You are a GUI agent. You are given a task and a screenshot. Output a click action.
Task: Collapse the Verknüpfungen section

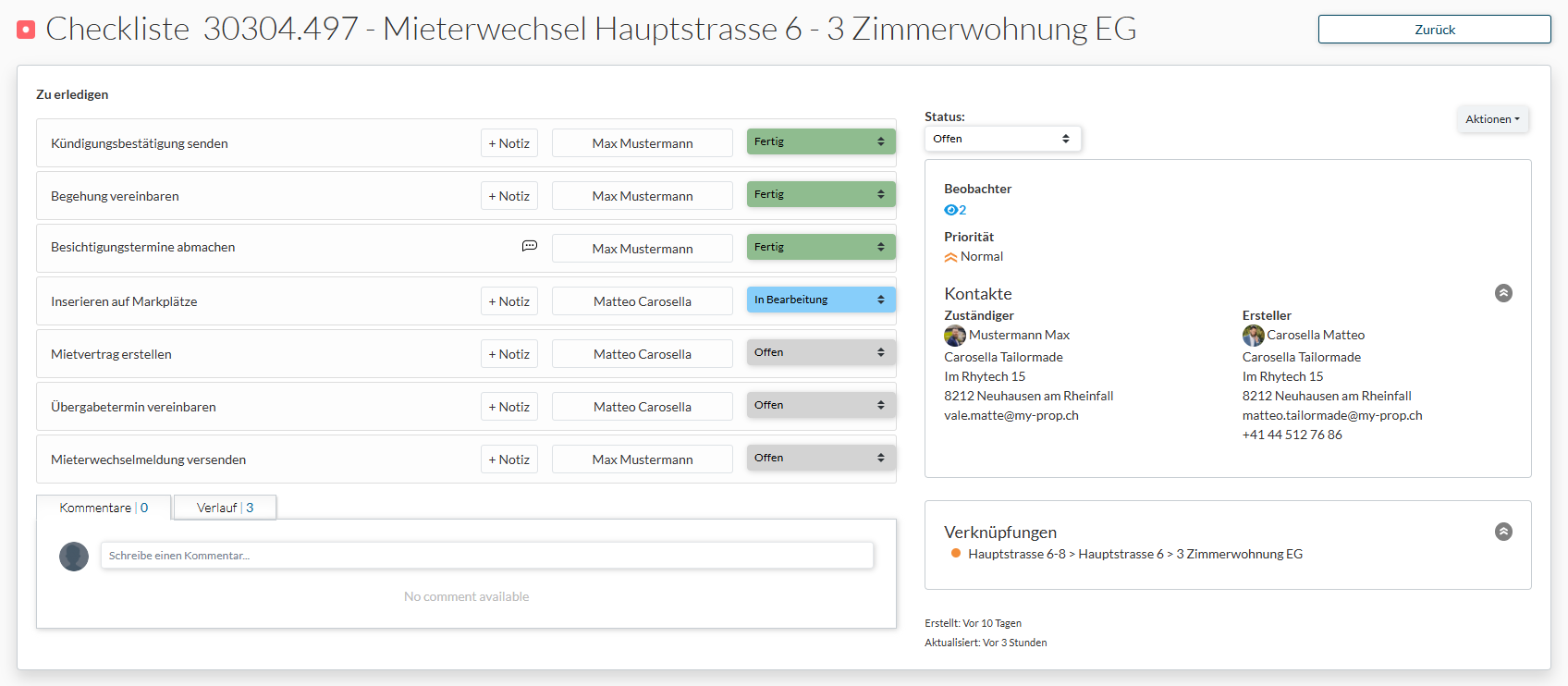[x=1503, y=532]
